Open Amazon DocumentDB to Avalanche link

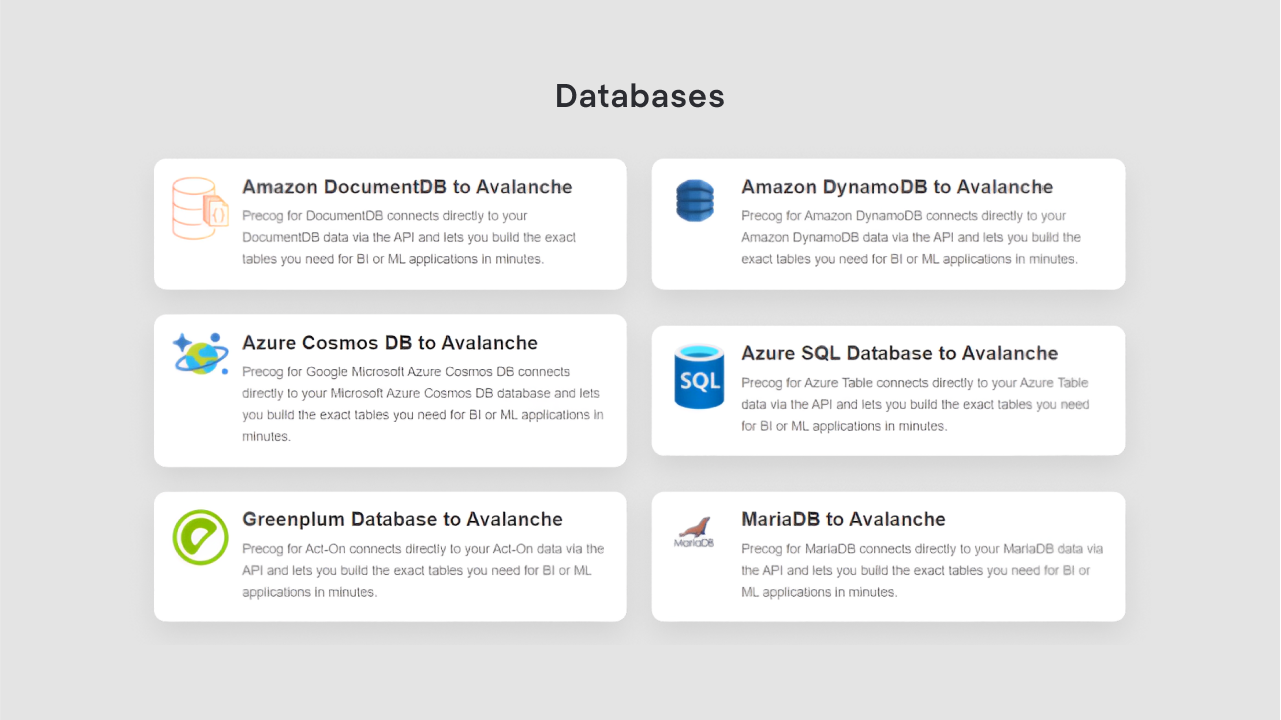point(407,187)
